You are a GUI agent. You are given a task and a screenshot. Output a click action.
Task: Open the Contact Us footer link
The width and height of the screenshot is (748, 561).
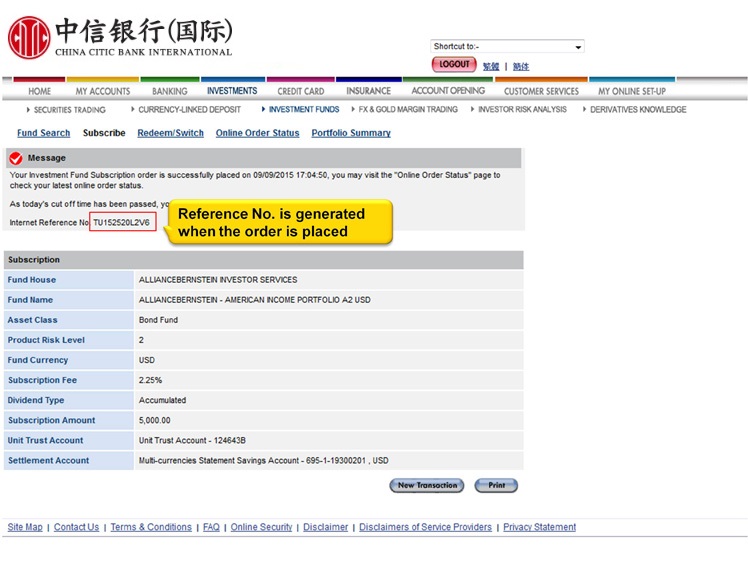coord(76,527)
